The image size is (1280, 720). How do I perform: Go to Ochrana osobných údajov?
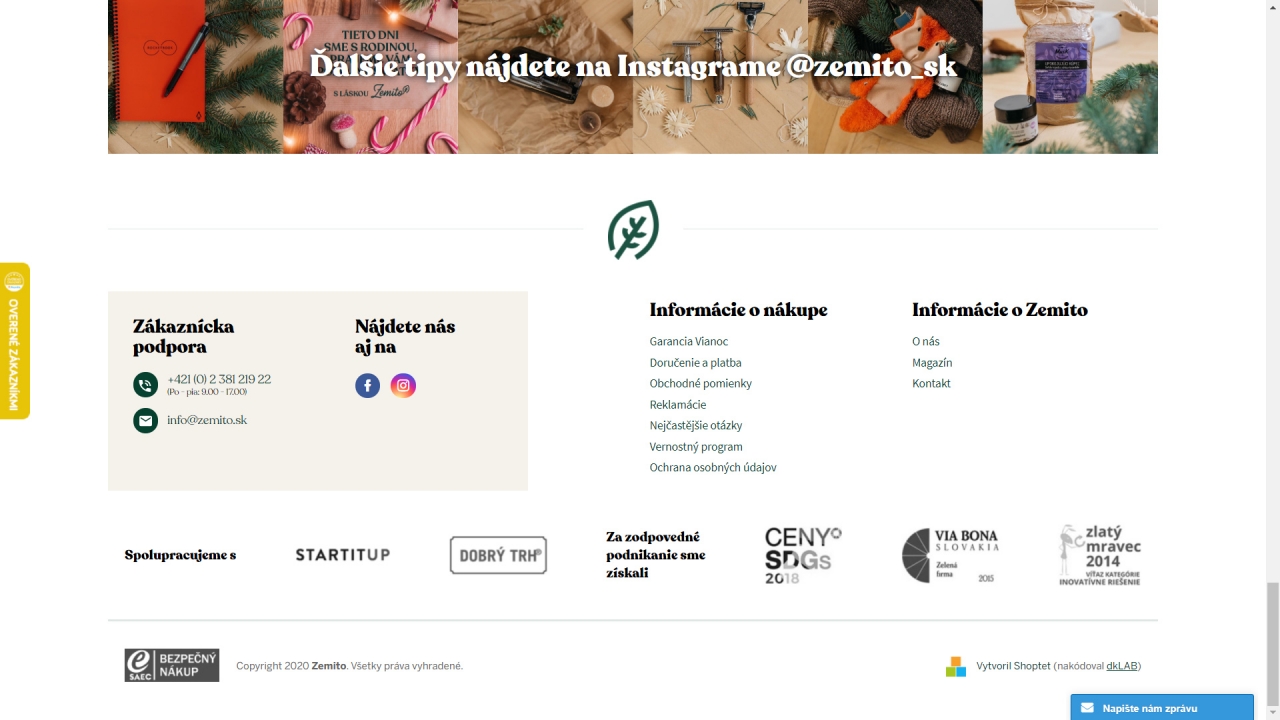pyautogui.click(x=713, y=467)
